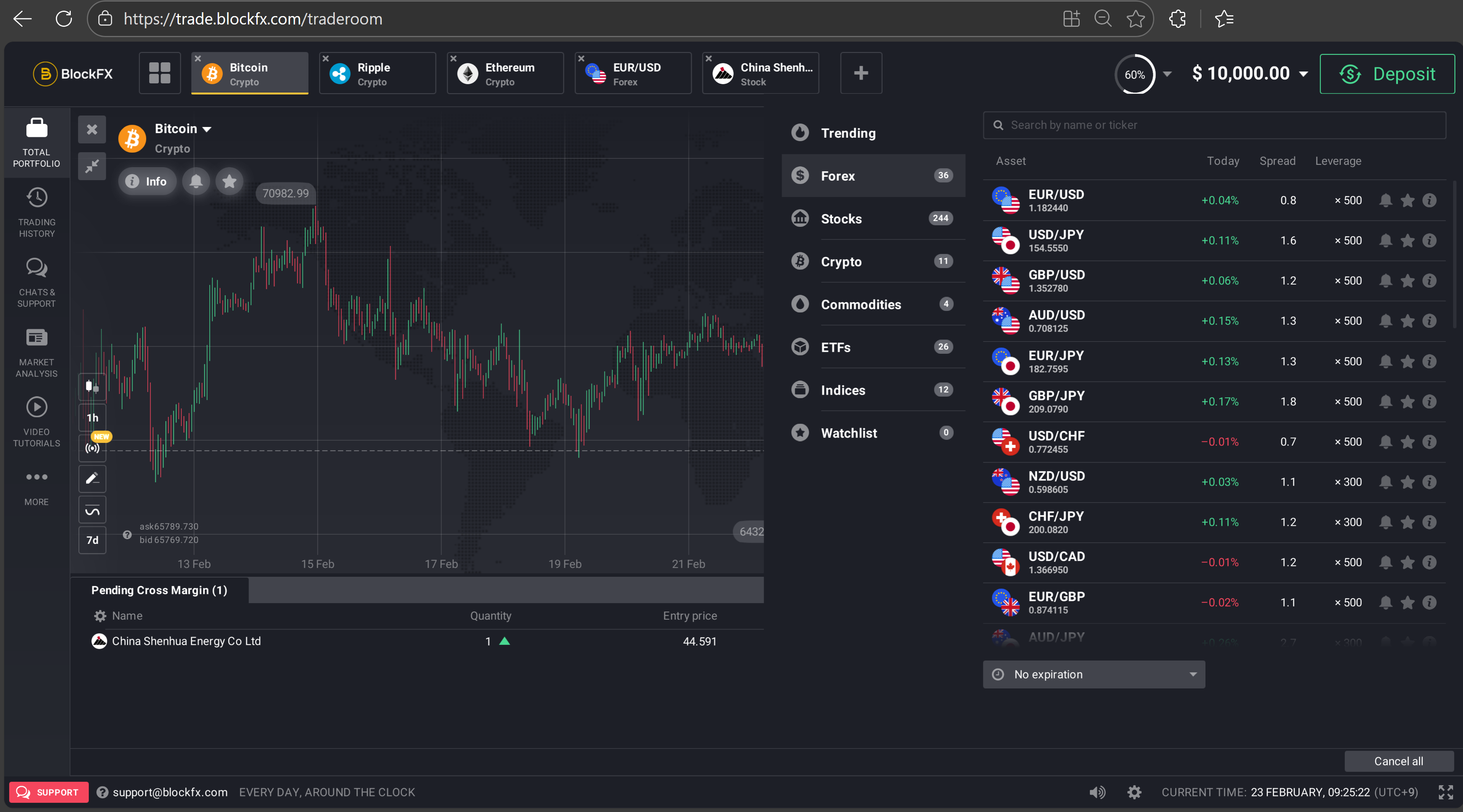Viewport: 1463px width, 812px height.
Task: Focus the Search by name or ticker field
Action: [1214, 125]
